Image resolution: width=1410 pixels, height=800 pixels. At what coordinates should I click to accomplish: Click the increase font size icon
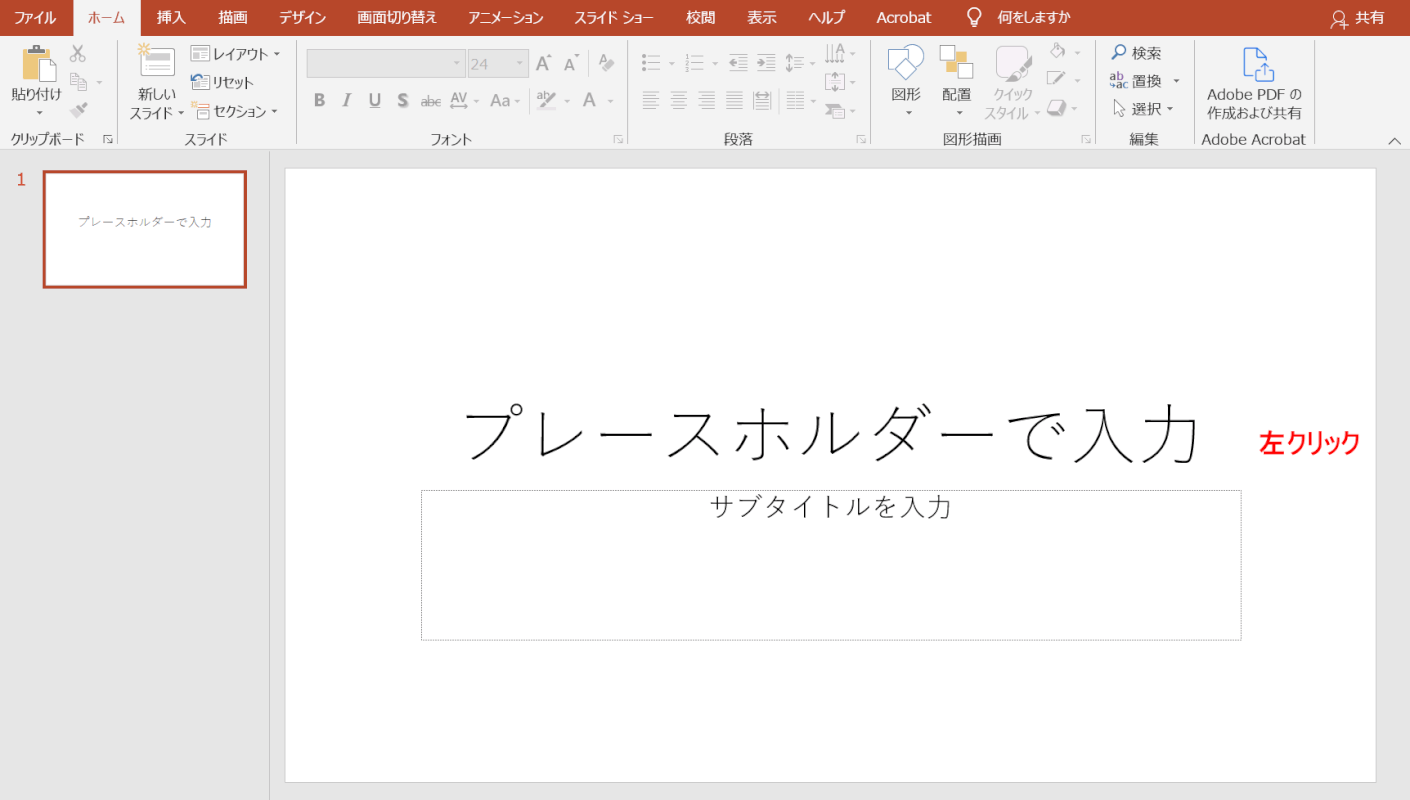544,64
